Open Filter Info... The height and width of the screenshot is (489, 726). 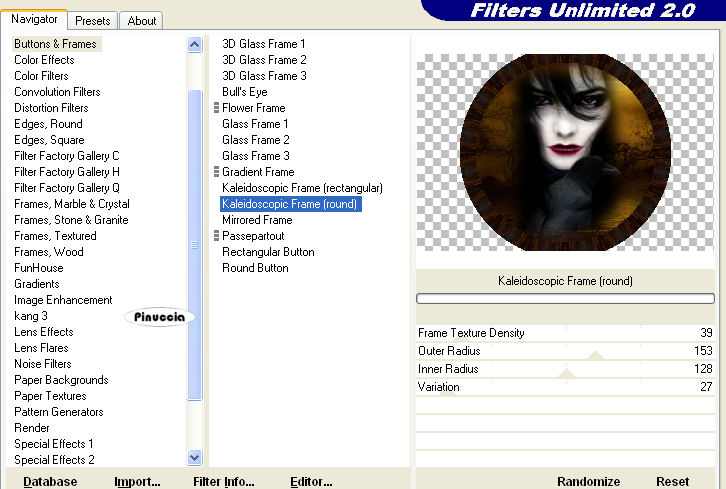(224, 482)
